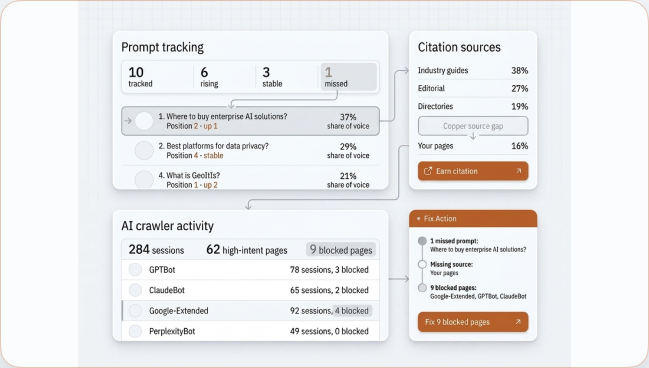Click the '9 blocked pages' step marker in Fix Action
Screen dimensions: 649x368
422,287
